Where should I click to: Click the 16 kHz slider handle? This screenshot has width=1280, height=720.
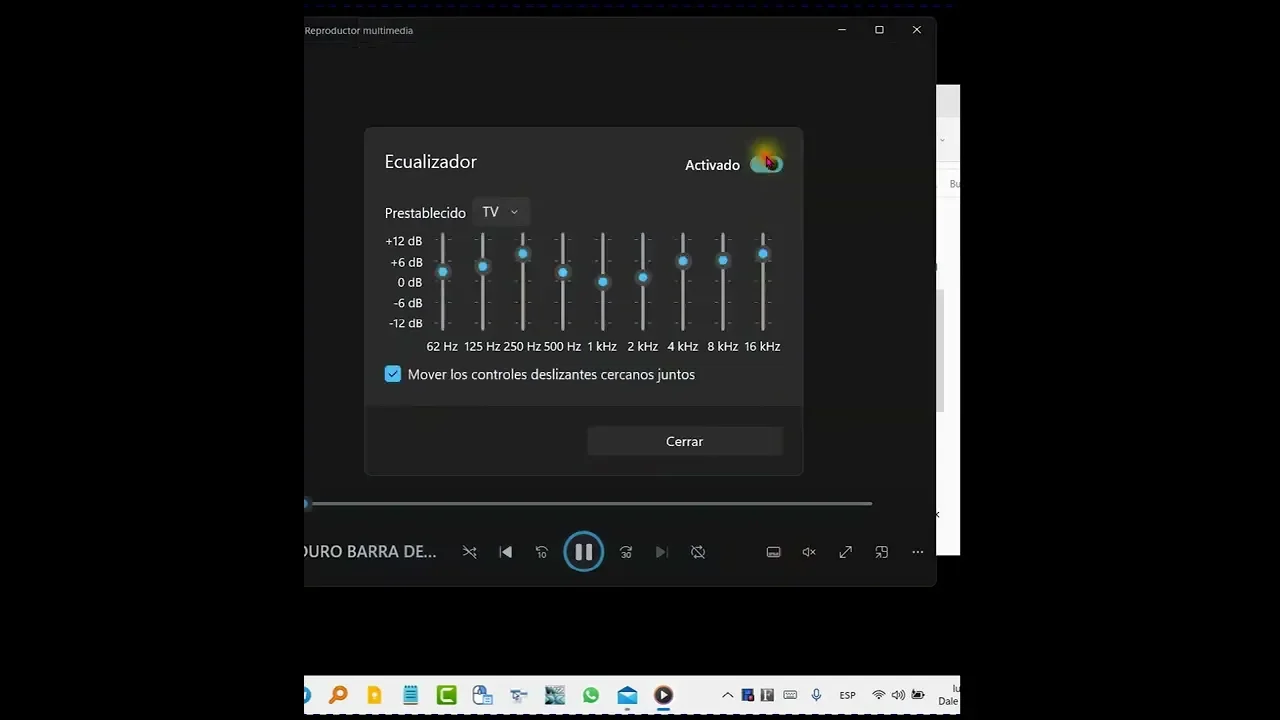[x=763, y=254]
